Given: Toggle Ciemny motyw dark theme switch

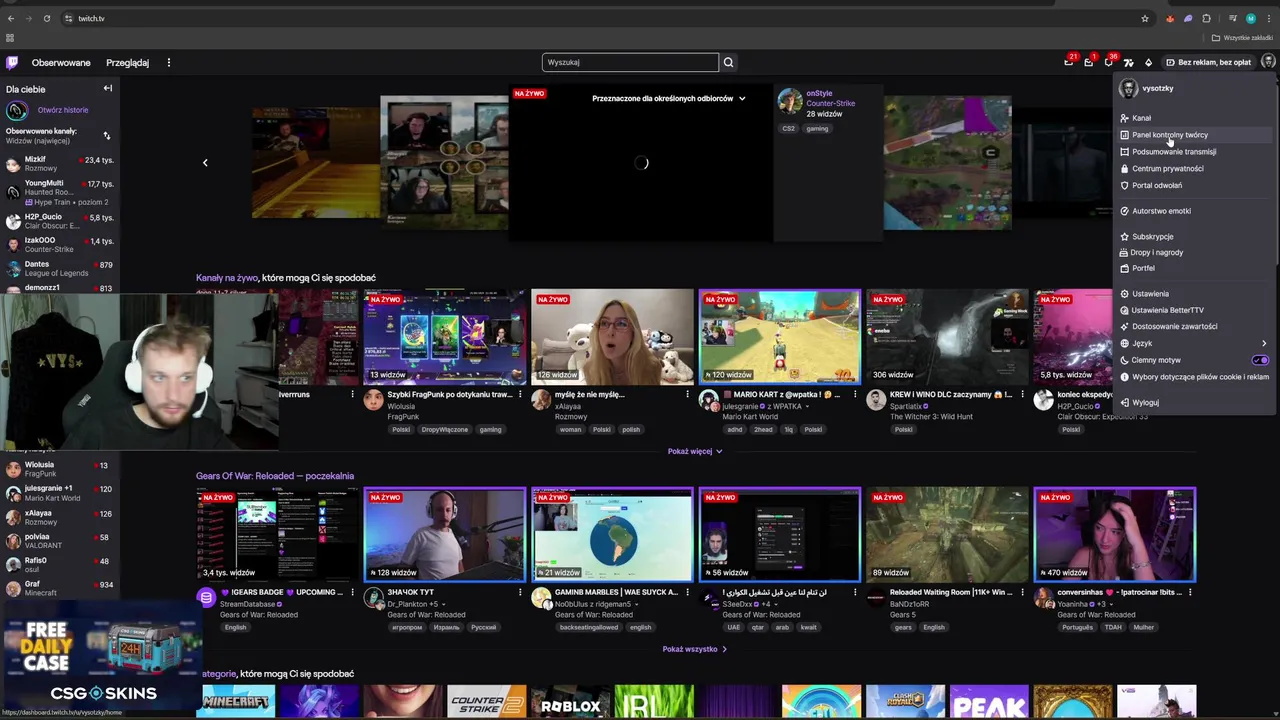Looking at the screenshot, I should click(1260, 360).
